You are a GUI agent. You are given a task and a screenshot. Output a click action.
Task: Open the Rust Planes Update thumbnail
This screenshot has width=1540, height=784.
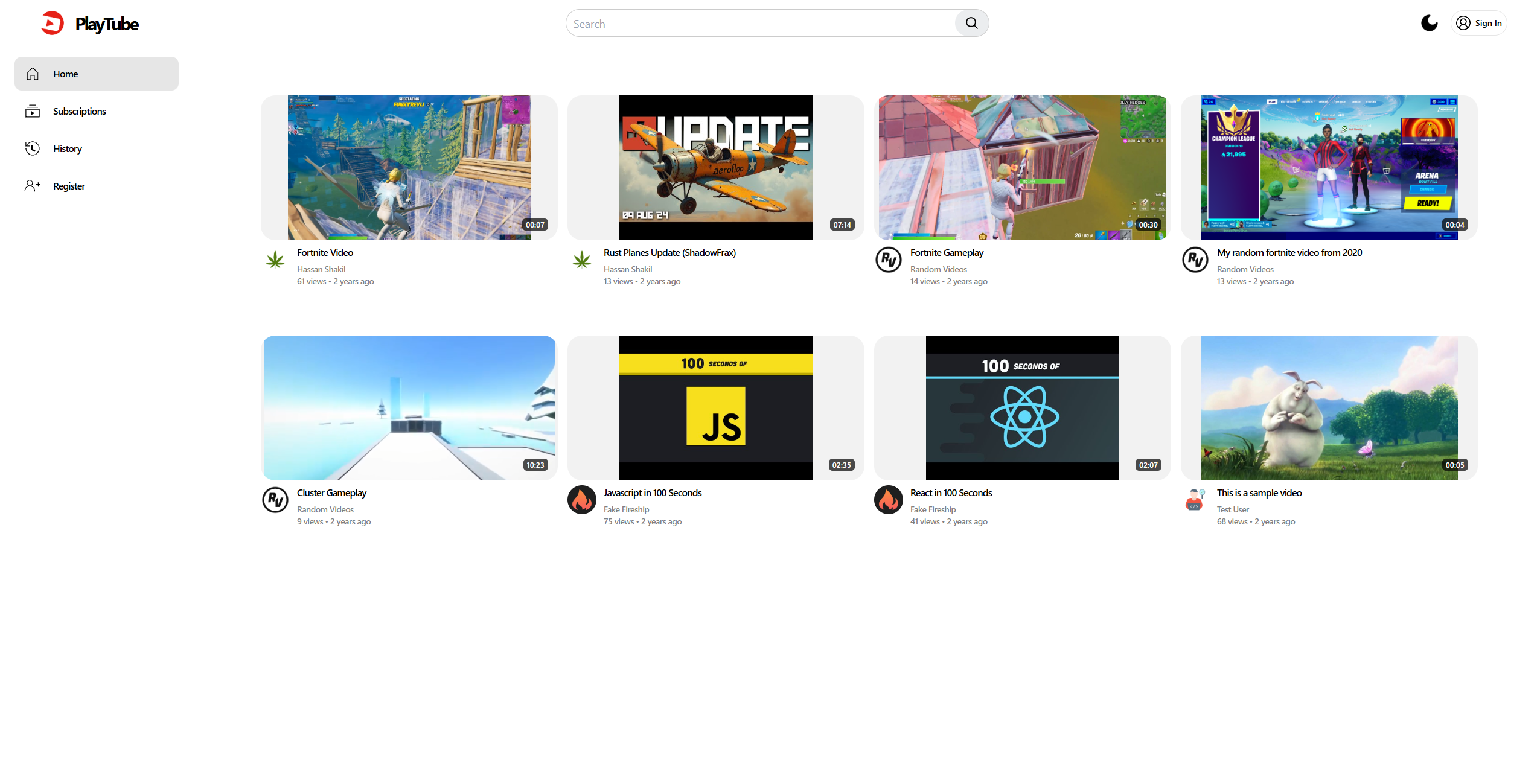[716, 168]
